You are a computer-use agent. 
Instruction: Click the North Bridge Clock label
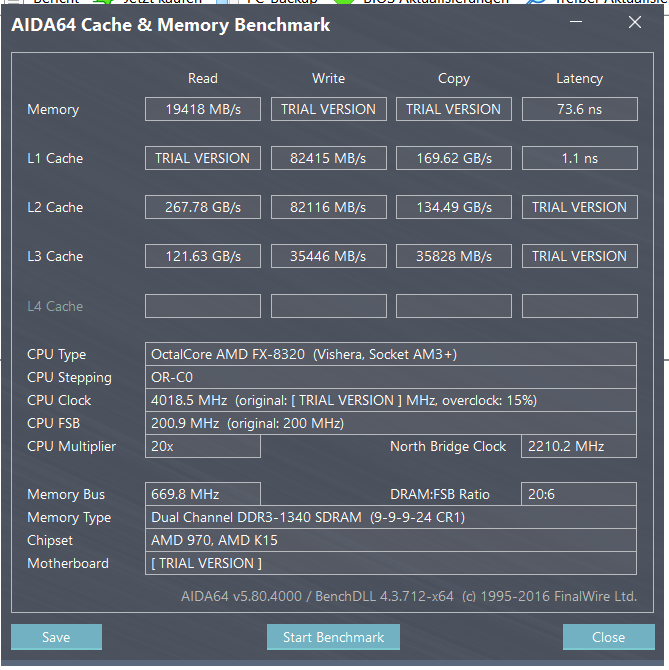tap(448, 446)
